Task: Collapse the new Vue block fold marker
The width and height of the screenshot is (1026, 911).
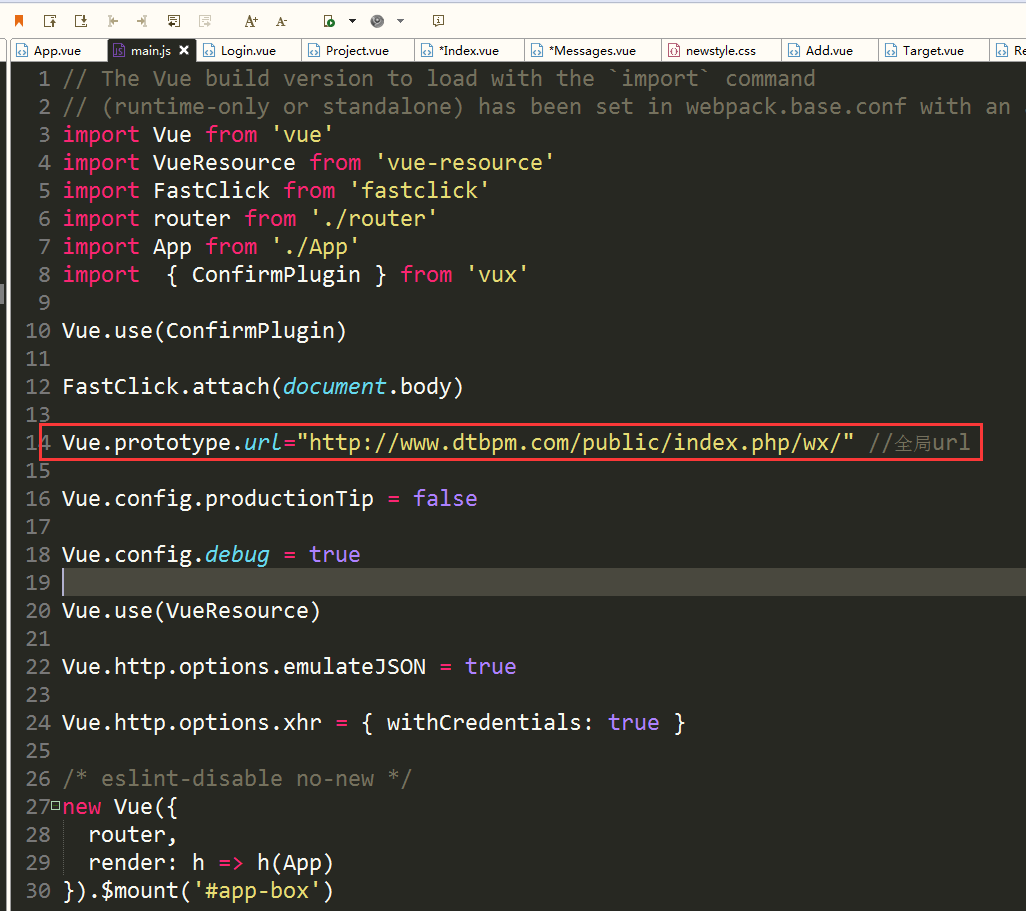Action: 56,806
